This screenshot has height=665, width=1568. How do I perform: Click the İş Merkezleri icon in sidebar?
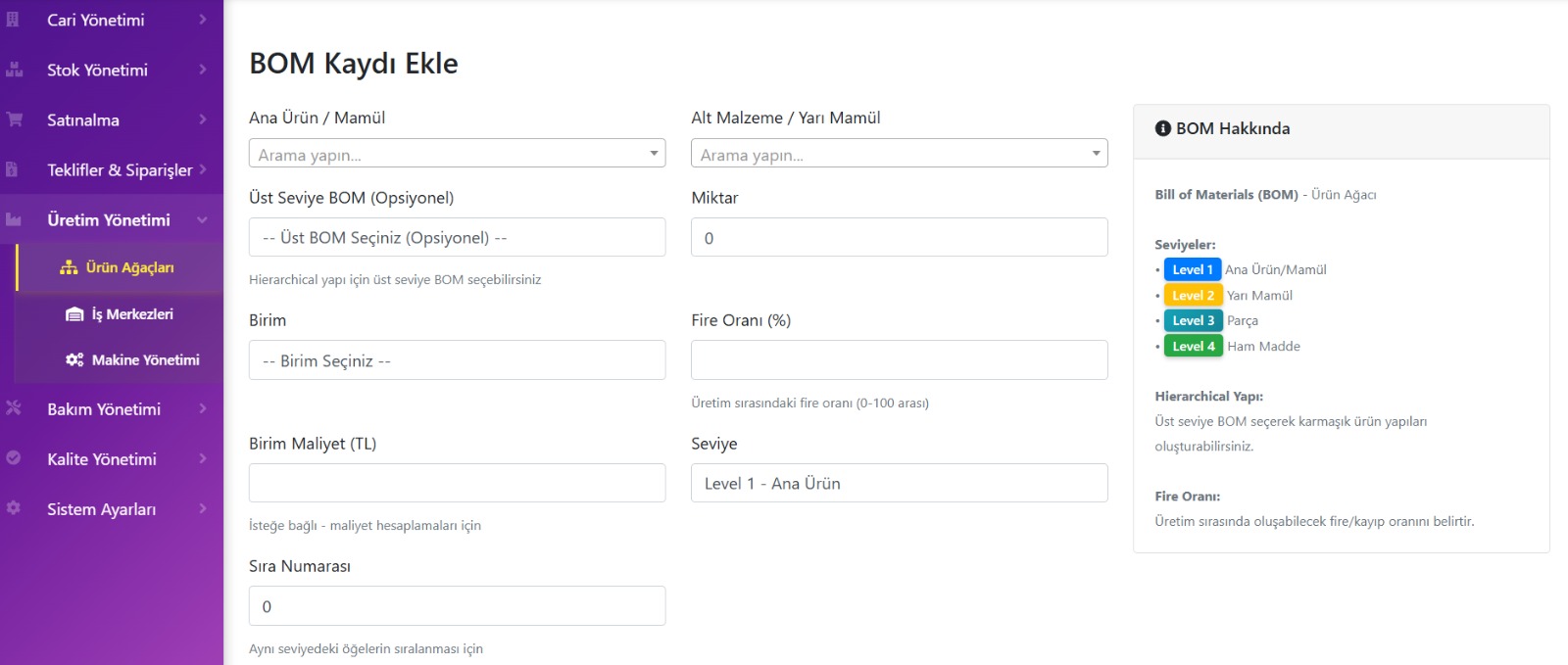click(74, 314)
